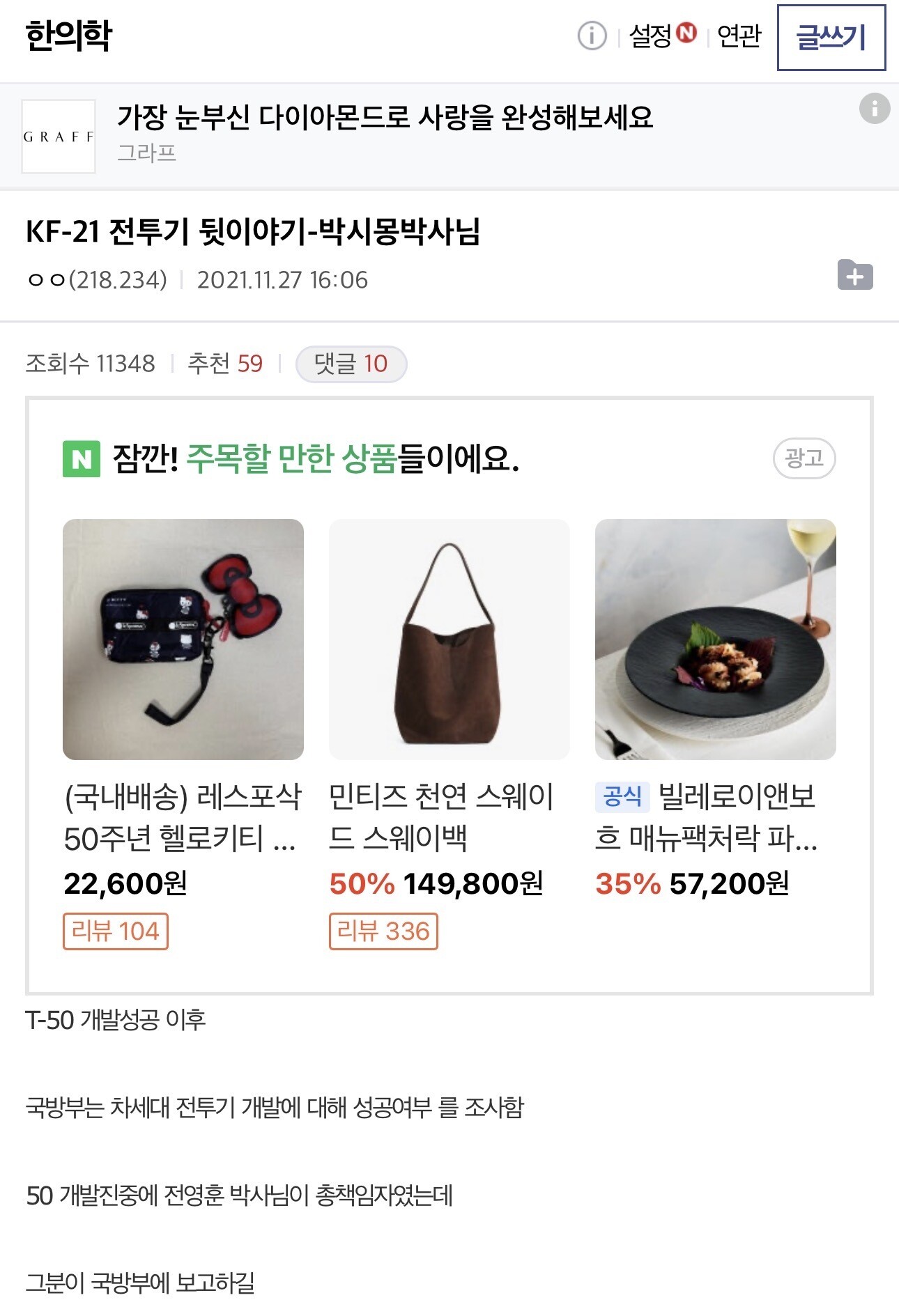The image size is (899, 1316).
Task: Open the GRAFF diamond ad headline
Action: click(385, 117)
